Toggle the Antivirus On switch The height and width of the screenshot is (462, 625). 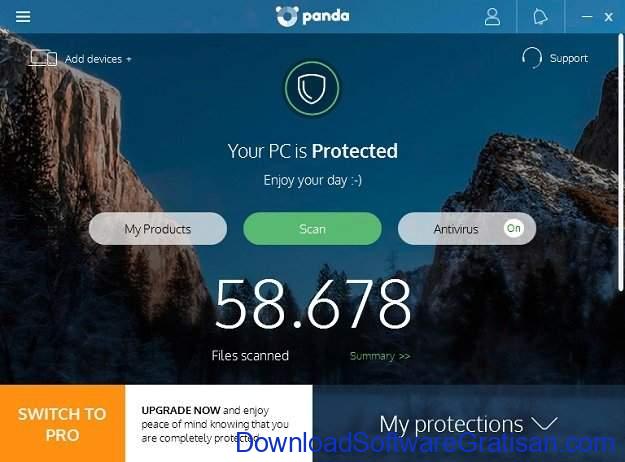pyautogui.click(x=513, y=228)
